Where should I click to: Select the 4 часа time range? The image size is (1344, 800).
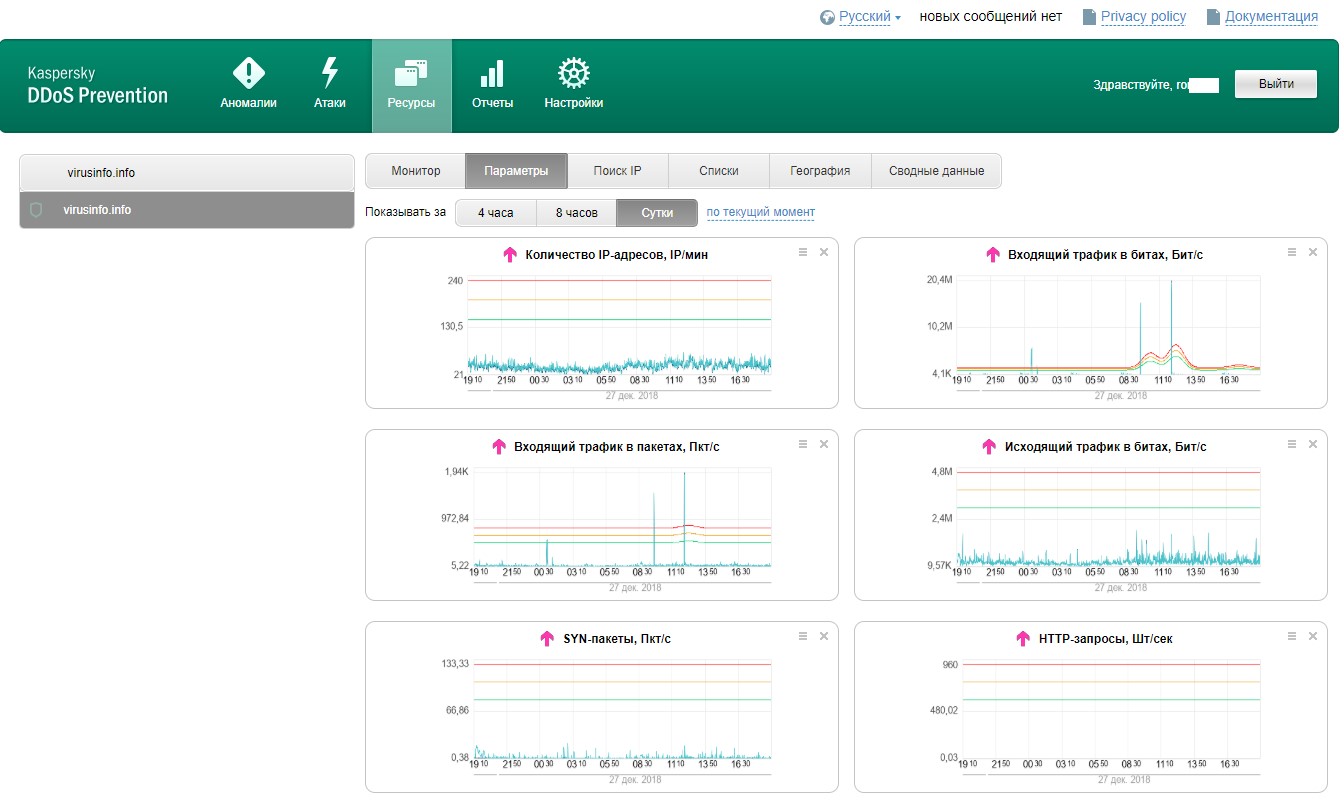click(x=495, y=213)
